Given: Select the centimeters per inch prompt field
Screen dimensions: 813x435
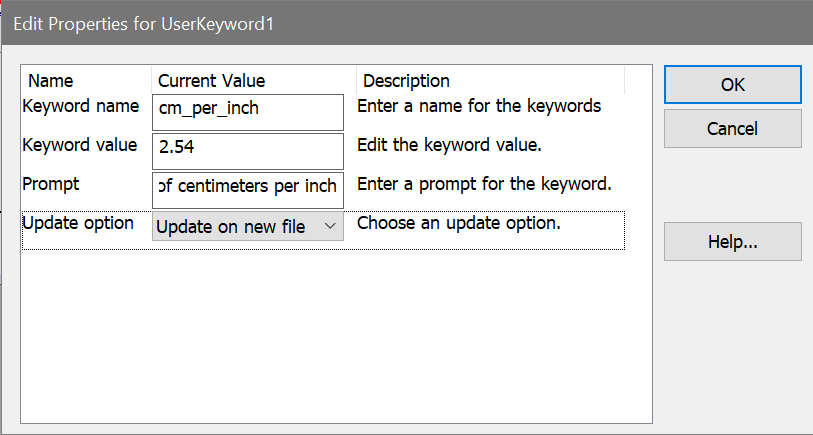Looking at the screenshot, I should [x=247, y=187].
